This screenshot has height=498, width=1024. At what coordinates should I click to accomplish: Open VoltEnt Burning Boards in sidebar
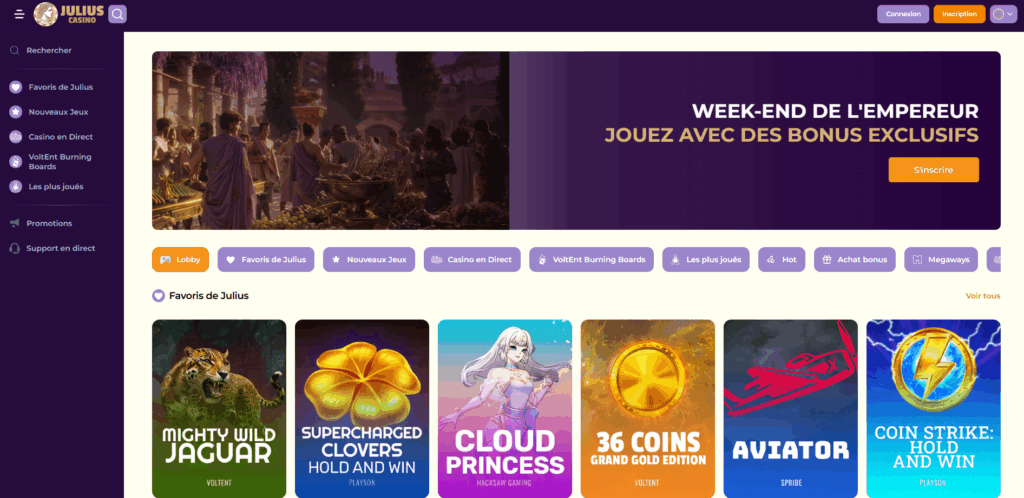[59, 162]
